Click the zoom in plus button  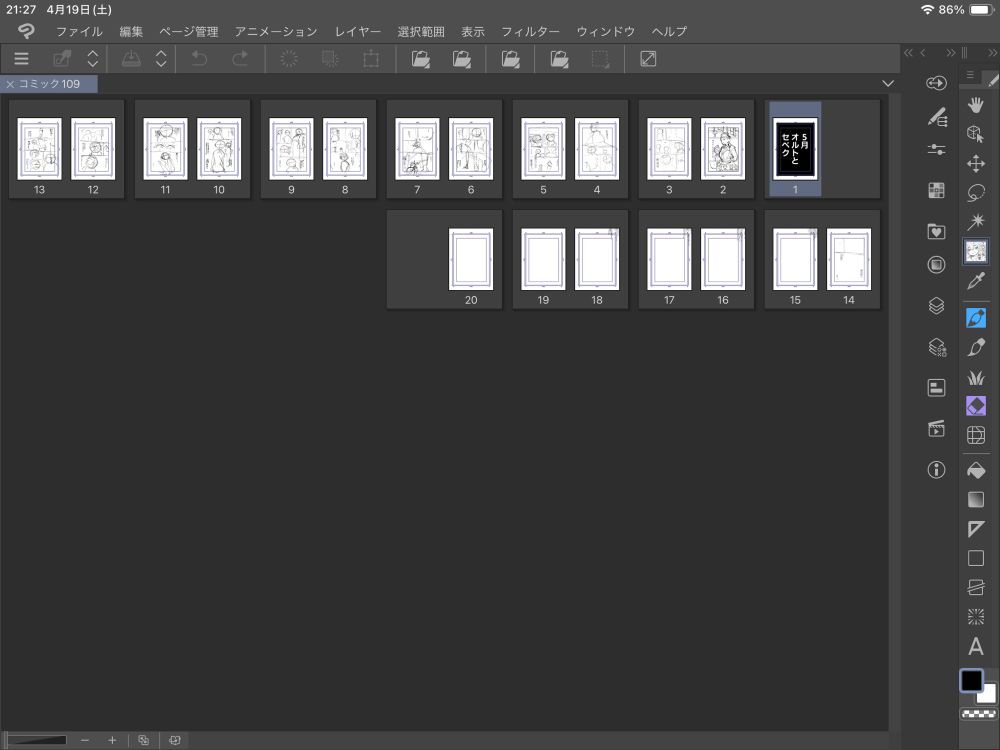112,740
